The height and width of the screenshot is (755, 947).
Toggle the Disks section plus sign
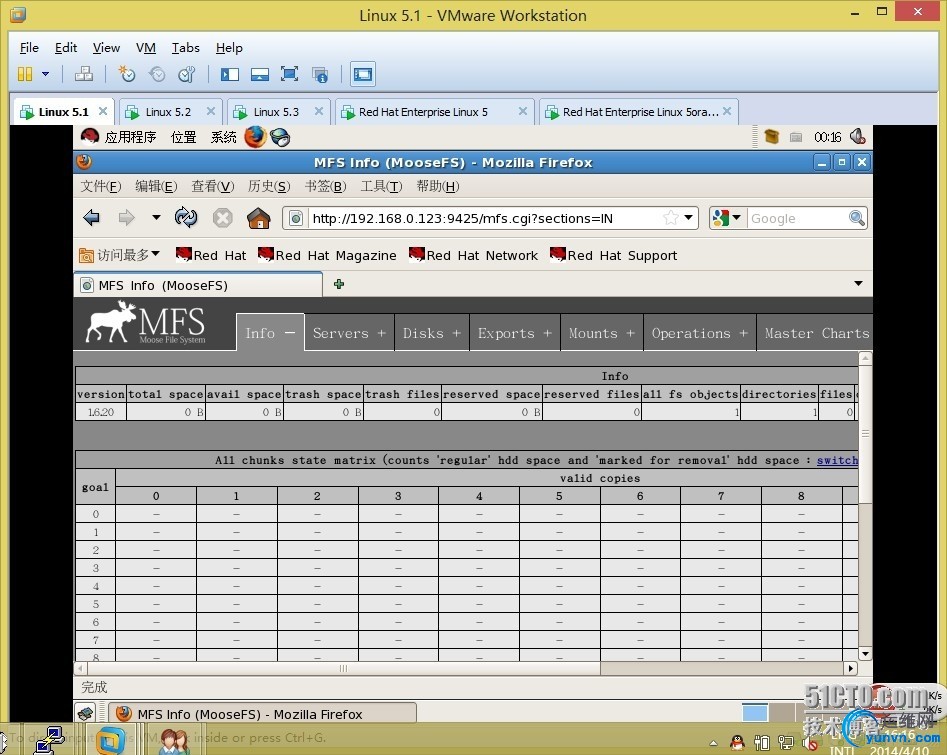point(456,333)
